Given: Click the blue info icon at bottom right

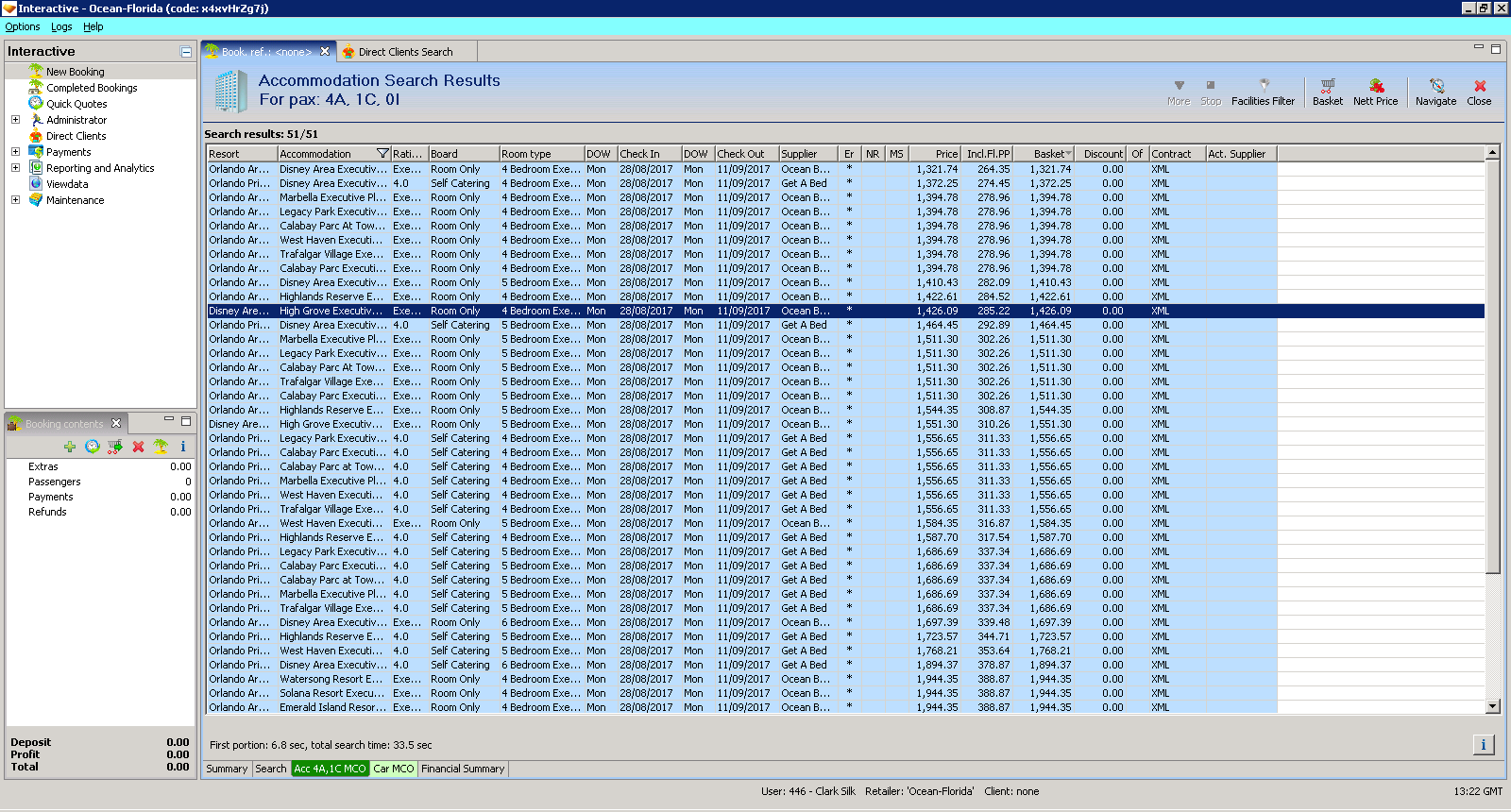Looking at the screenshot, I should pos(1483,745).
